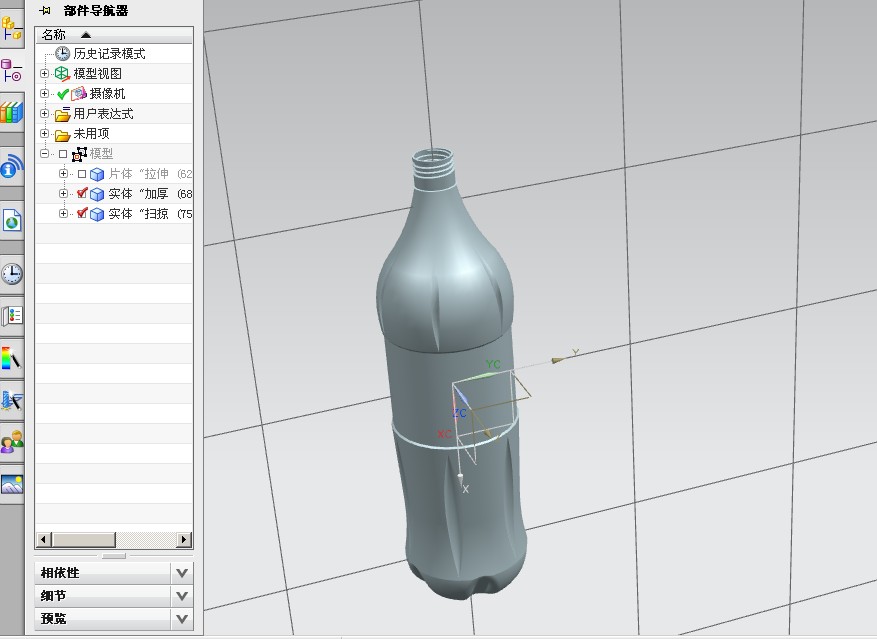Expand the 实体 "加厚 node

tap(63, 194)
